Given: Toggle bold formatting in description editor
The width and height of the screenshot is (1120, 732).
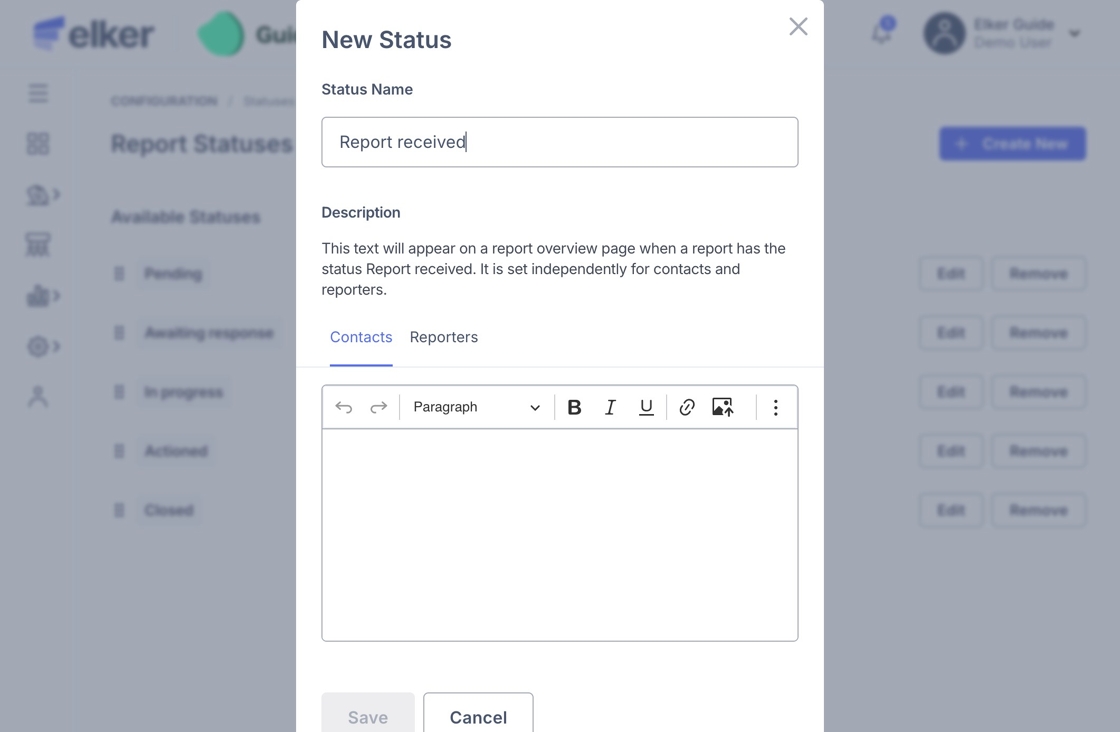Looking at the screenshot, I should tap(574, 407).
